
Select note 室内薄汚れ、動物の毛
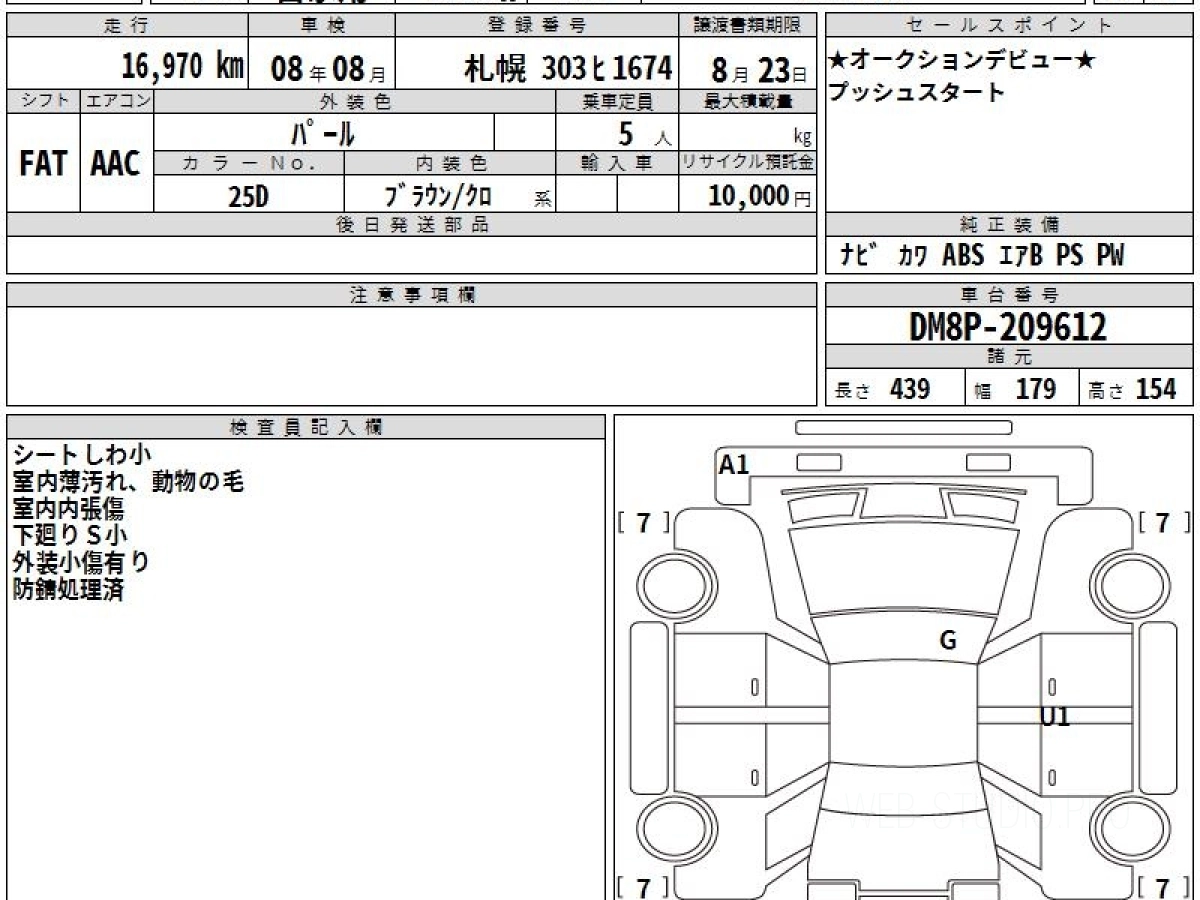128,482
